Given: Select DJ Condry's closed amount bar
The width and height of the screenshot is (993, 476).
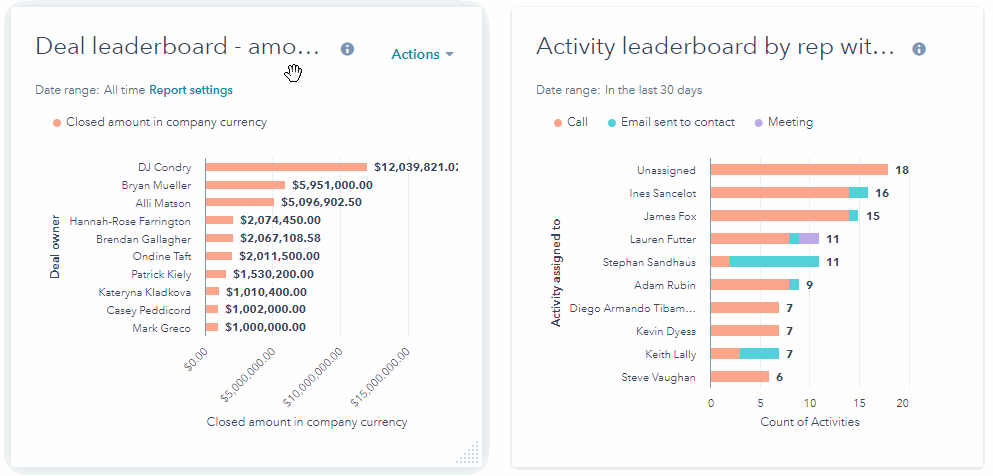Looking at the screenshot, I should pos(286,167).
